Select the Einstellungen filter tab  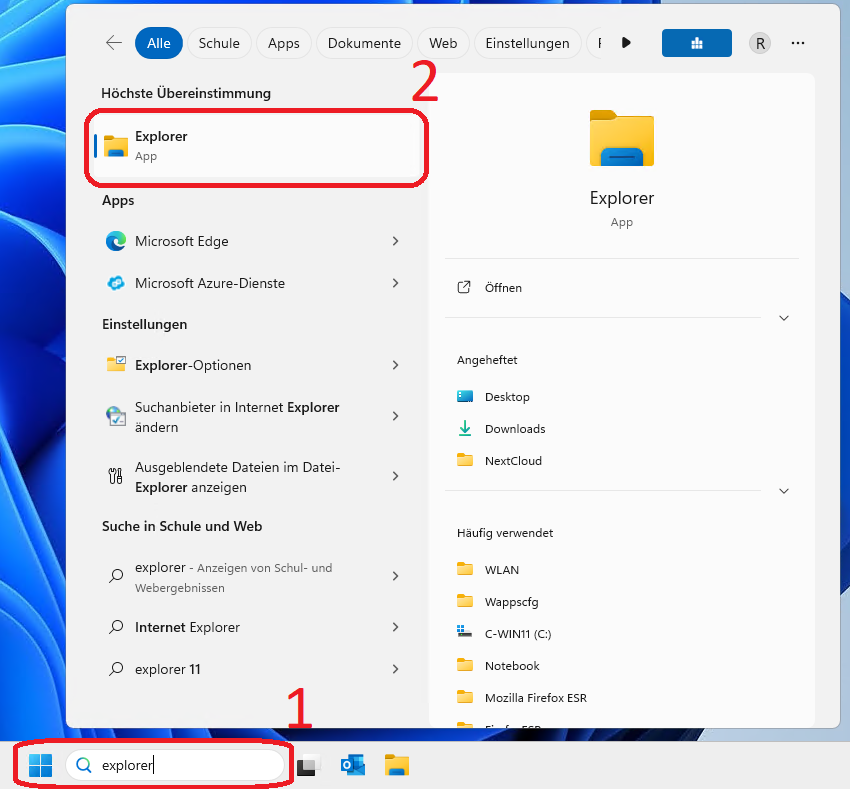527,43
